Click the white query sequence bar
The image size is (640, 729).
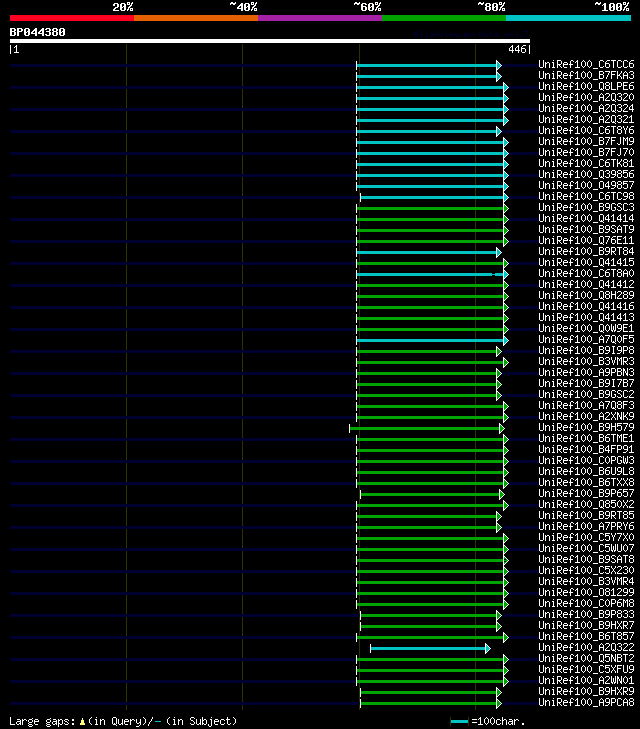click(x=270, y=41)
